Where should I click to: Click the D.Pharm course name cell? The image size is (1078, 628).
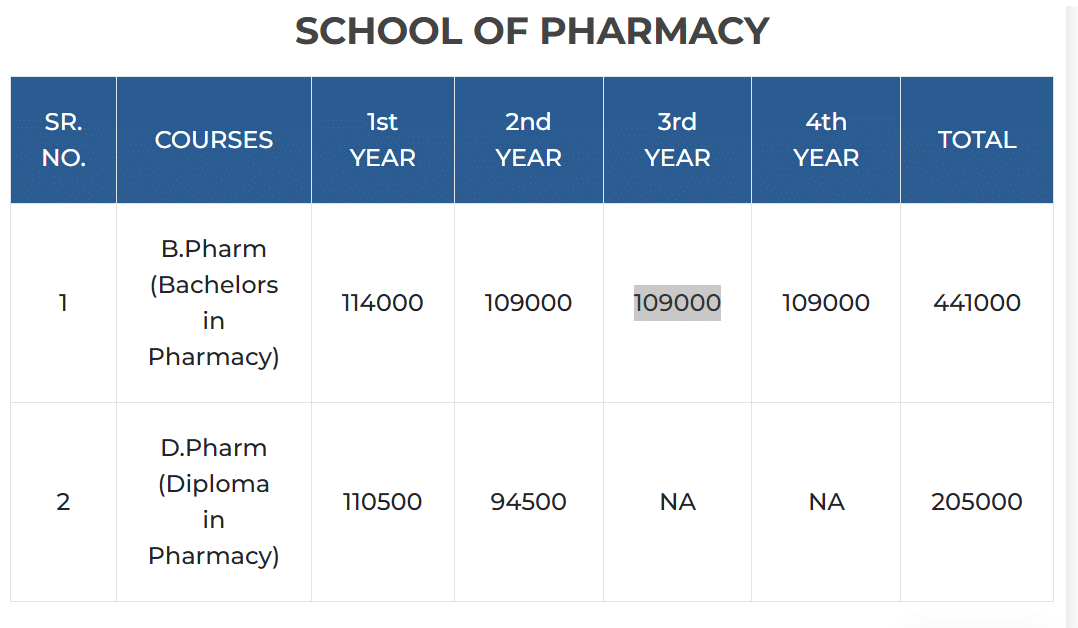[x=214, y=502]
